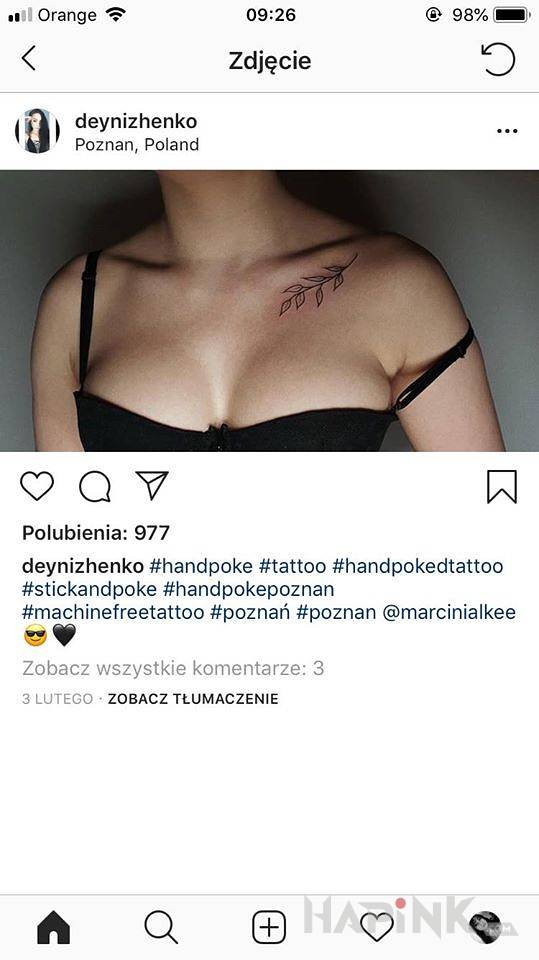
Task: Tap the refresh icon in header
Action: coord(498,59)
